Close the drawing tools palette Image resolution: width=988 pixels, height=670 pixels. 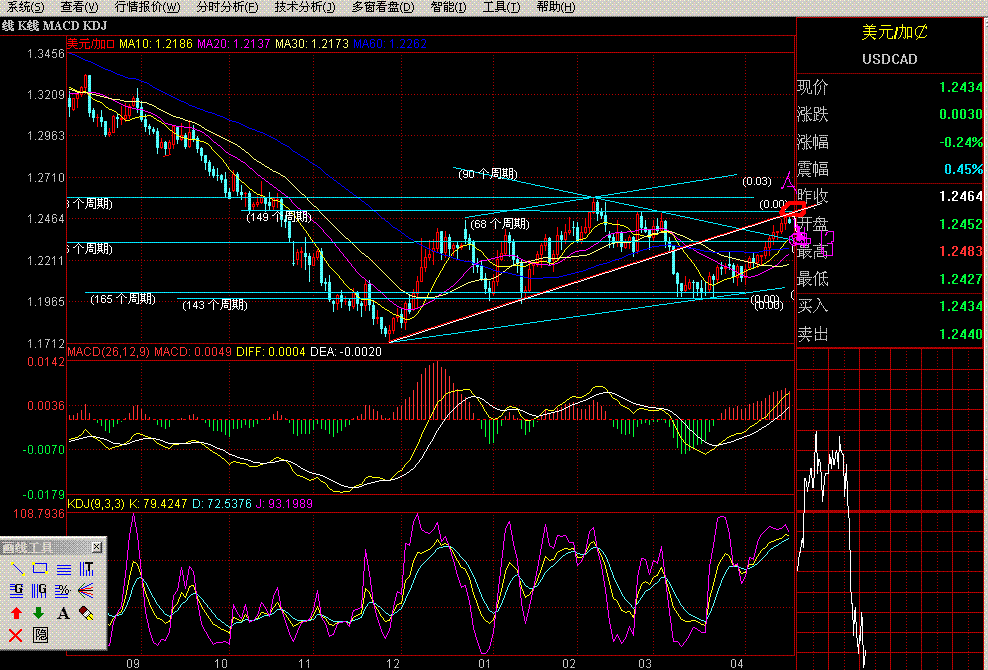pyautogui.click(x=97, y=547)
